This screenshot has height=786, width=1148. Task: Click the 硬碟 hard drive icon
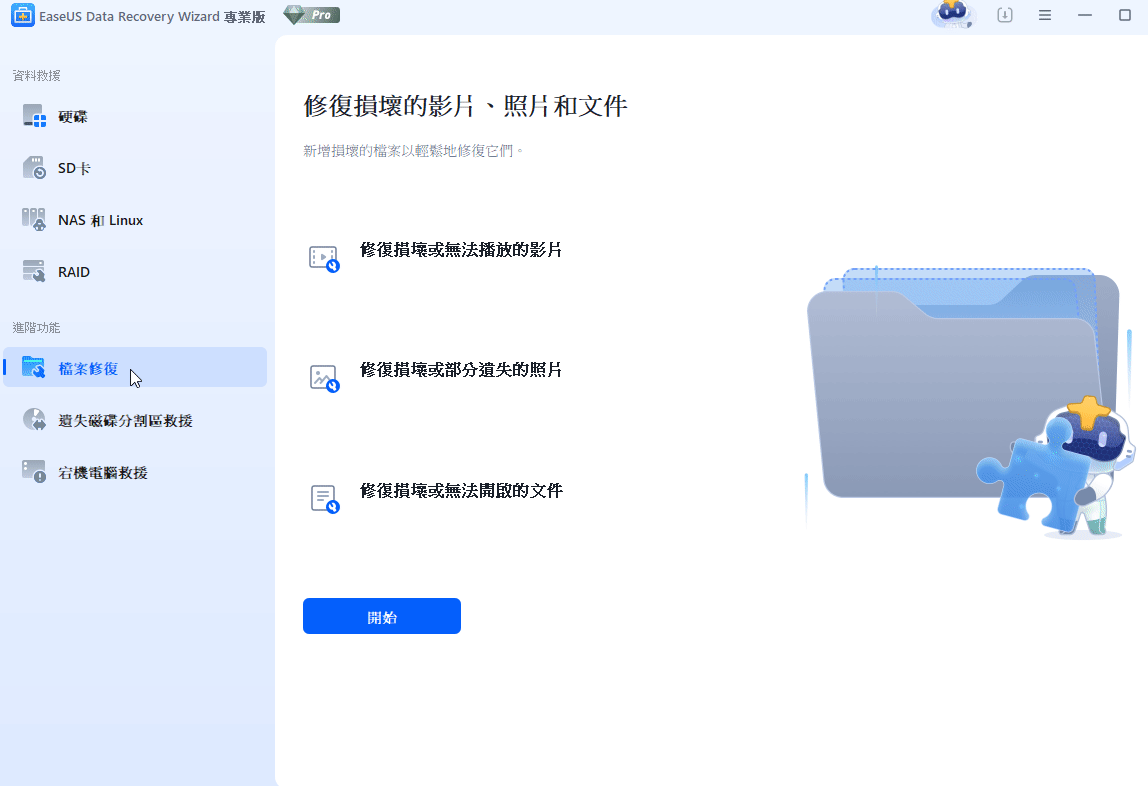[x=34, y=116]
